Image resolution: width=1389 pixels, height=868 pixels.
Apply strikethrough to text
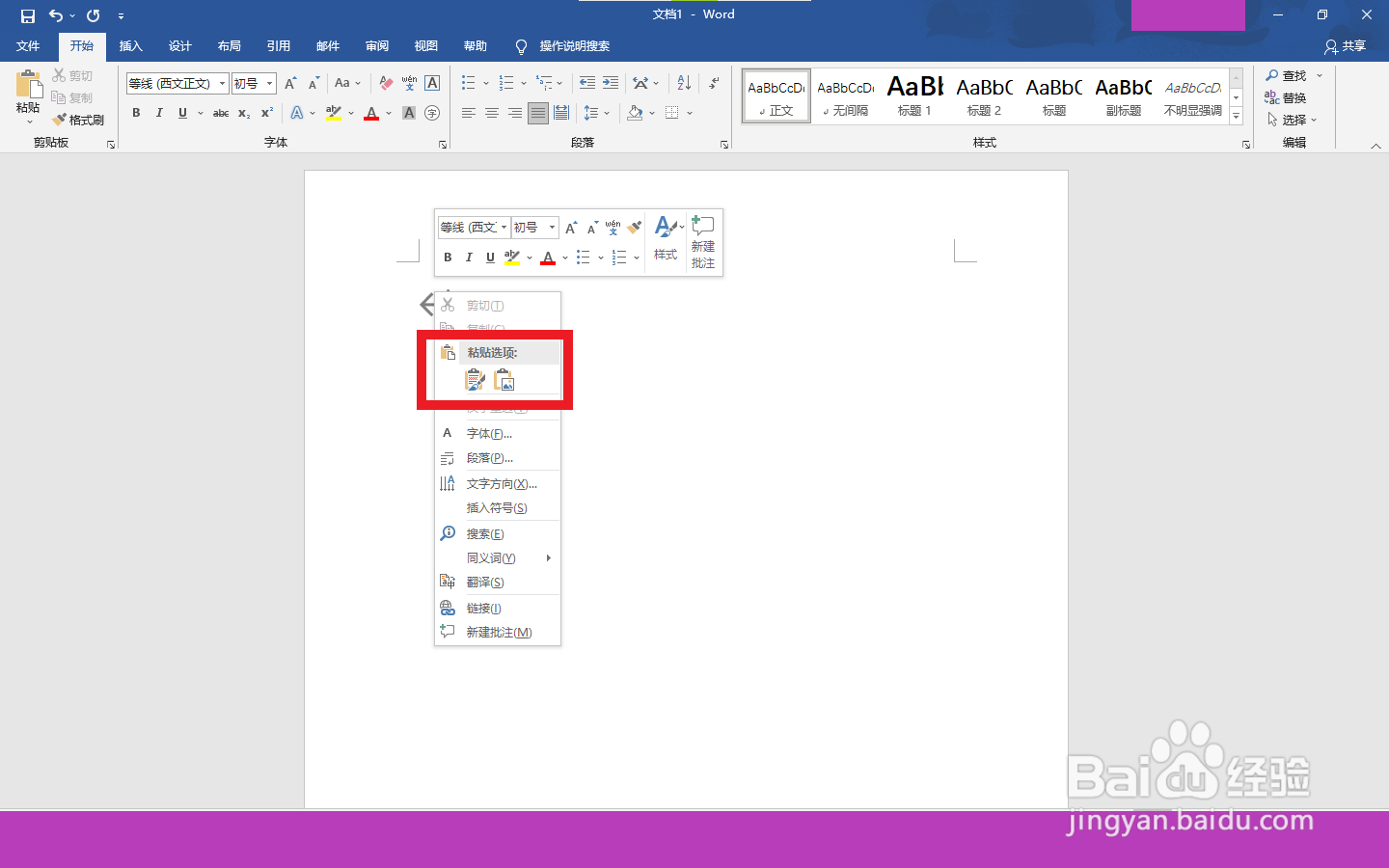coord(221,113)
